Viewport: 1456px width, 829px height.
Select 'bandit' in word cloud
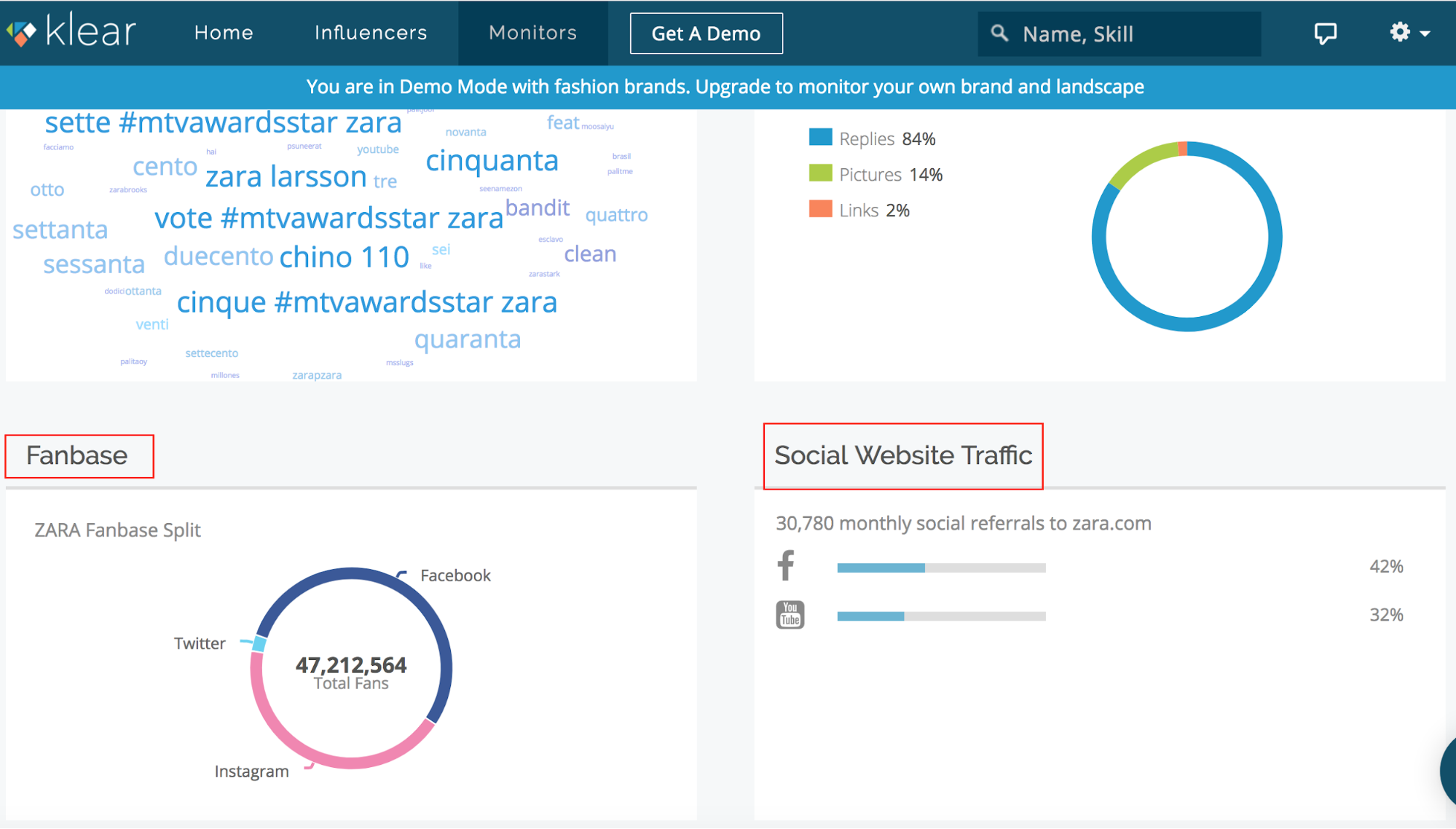tap(538, 208)
